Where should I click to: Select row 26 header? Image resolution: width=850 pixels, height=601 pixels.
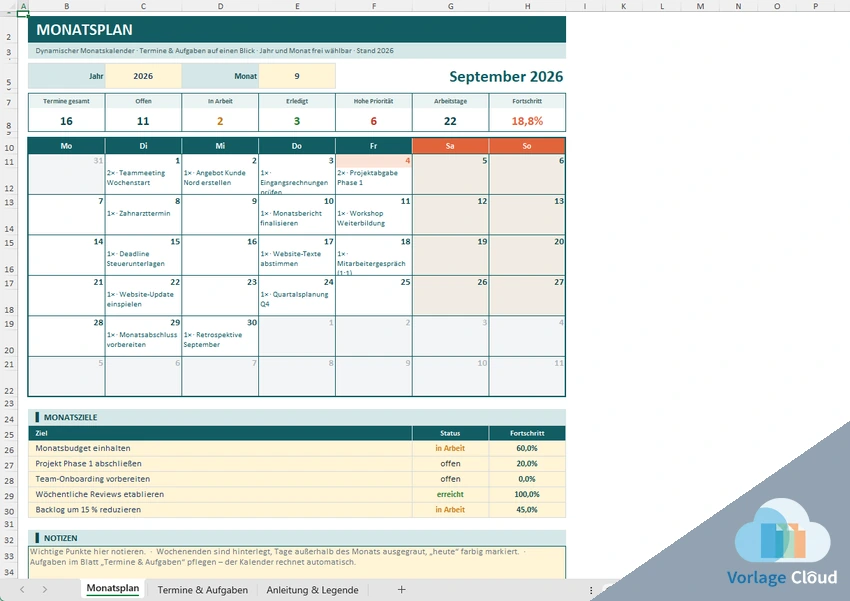[9, 450]
